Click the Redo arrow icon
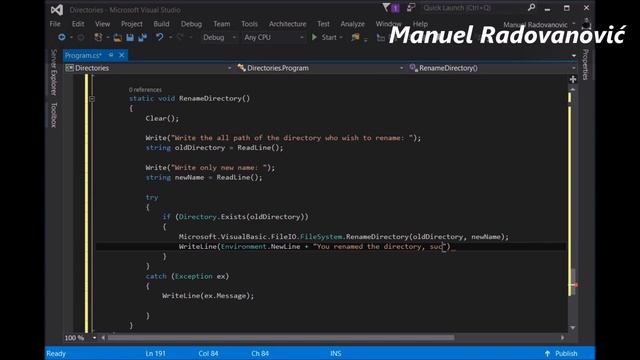 (180, 37)
